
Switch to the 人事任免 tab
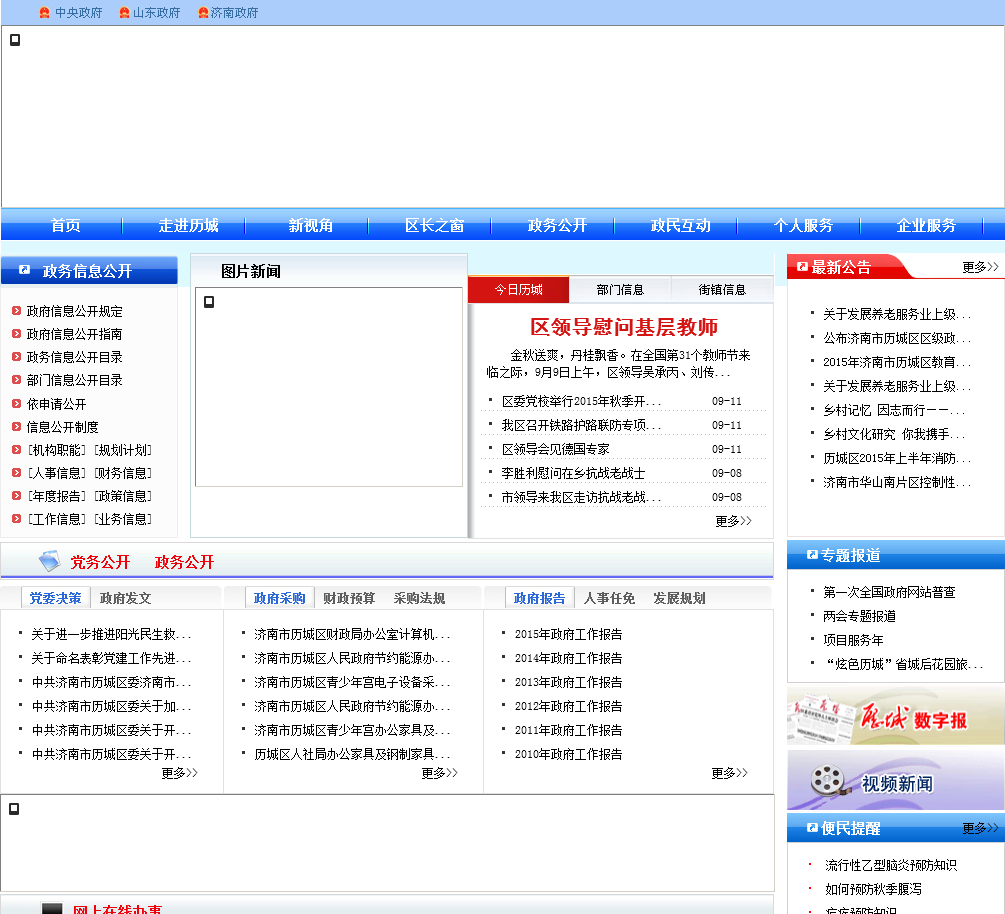(610, 598)
